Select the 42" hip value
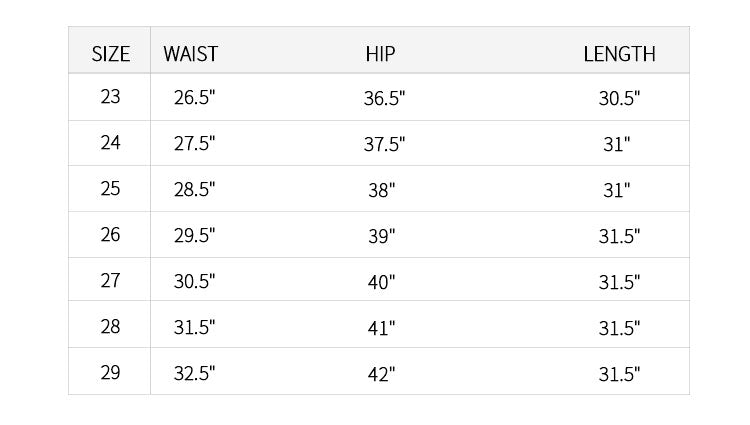 [381, 374]
